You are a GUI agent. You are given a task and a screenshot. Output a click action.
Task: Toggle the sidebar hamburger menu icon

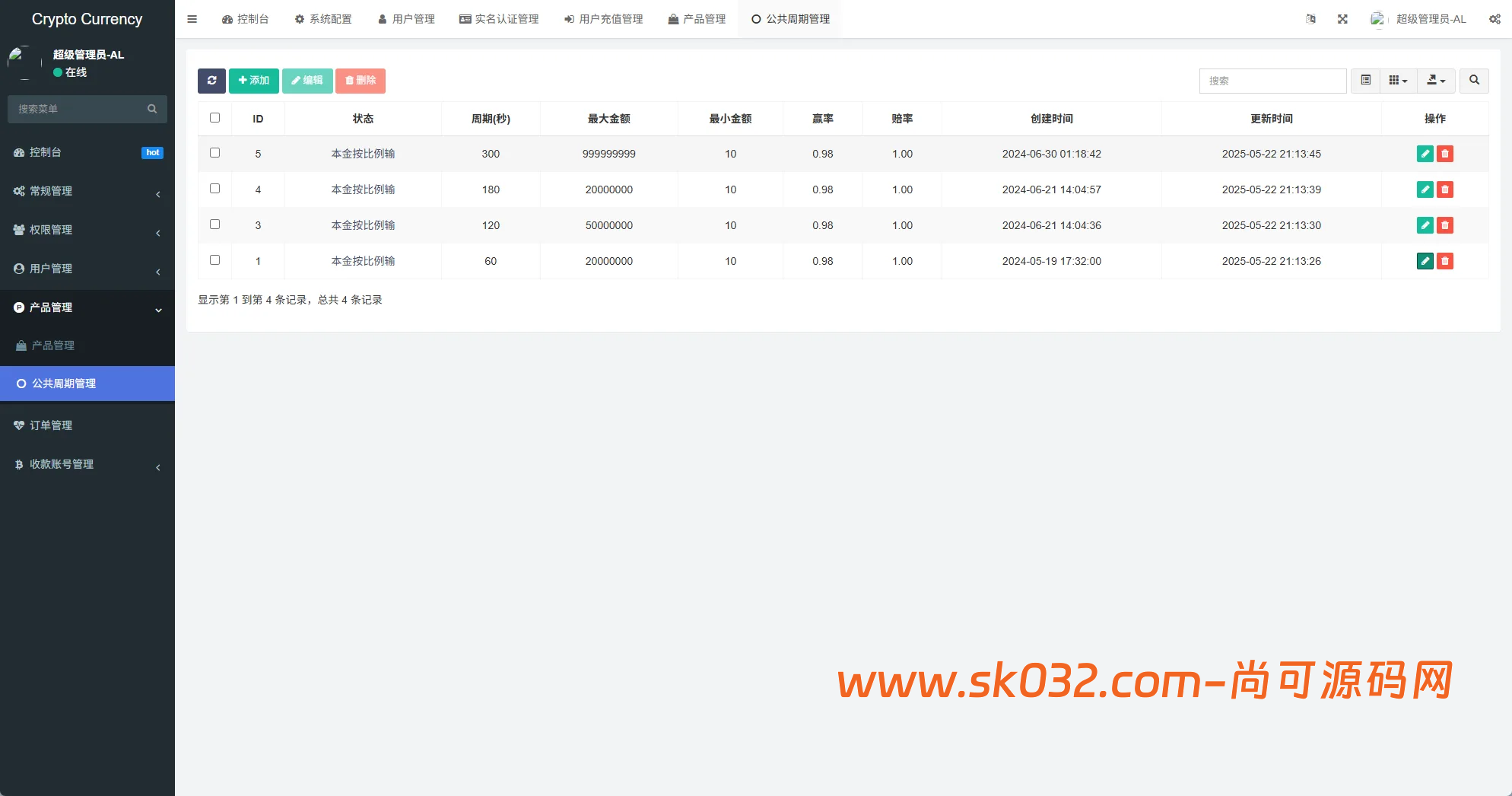coord(192,19)
